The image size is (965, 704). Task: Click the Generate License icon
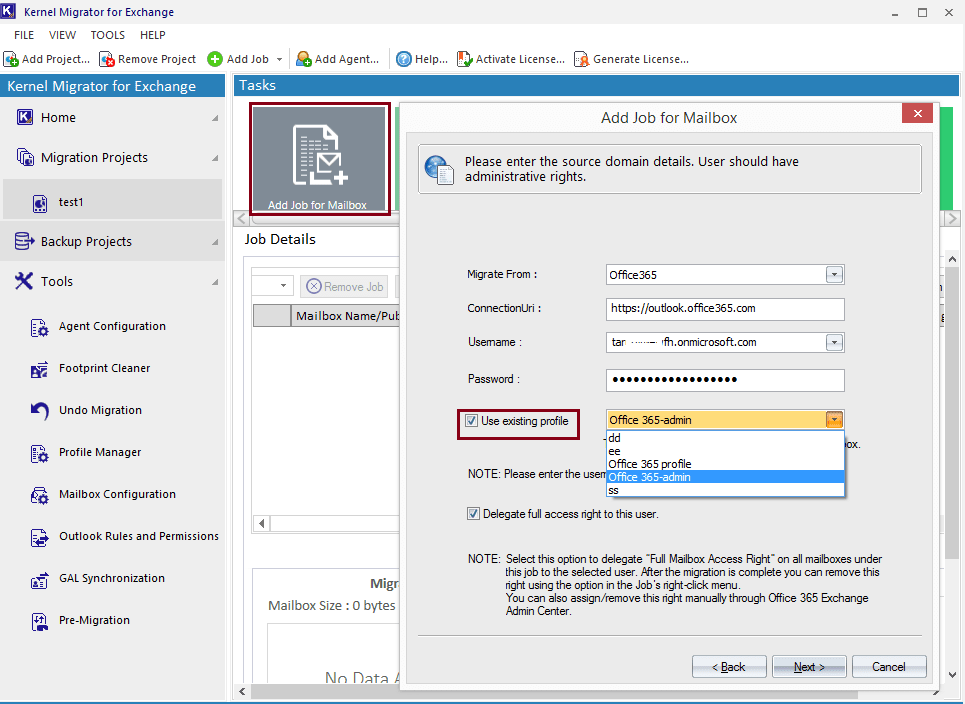(x=582, y=59)
